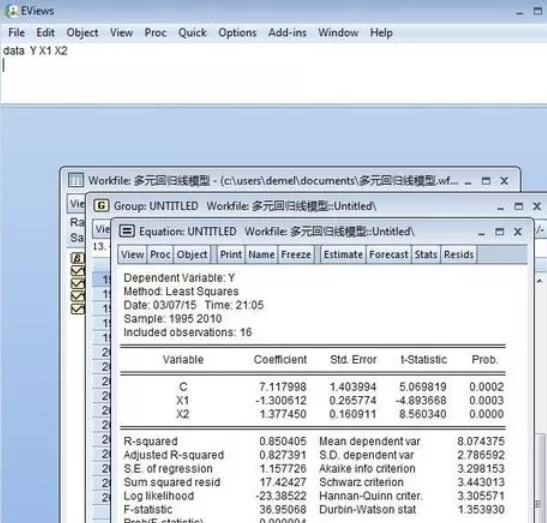Minimize the main EViews window
This screenshot has width=547, height=523.
[x=520, y=12]
